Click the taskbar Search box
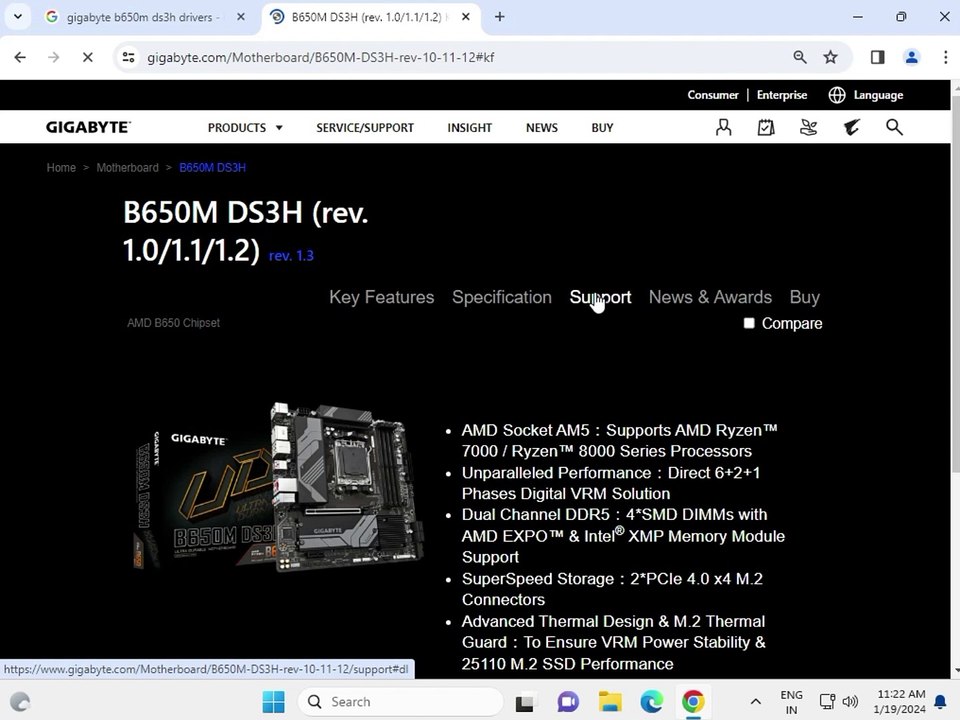Viewport: 960px width, 720px height. pyautogui.click(x=400, y=702)
